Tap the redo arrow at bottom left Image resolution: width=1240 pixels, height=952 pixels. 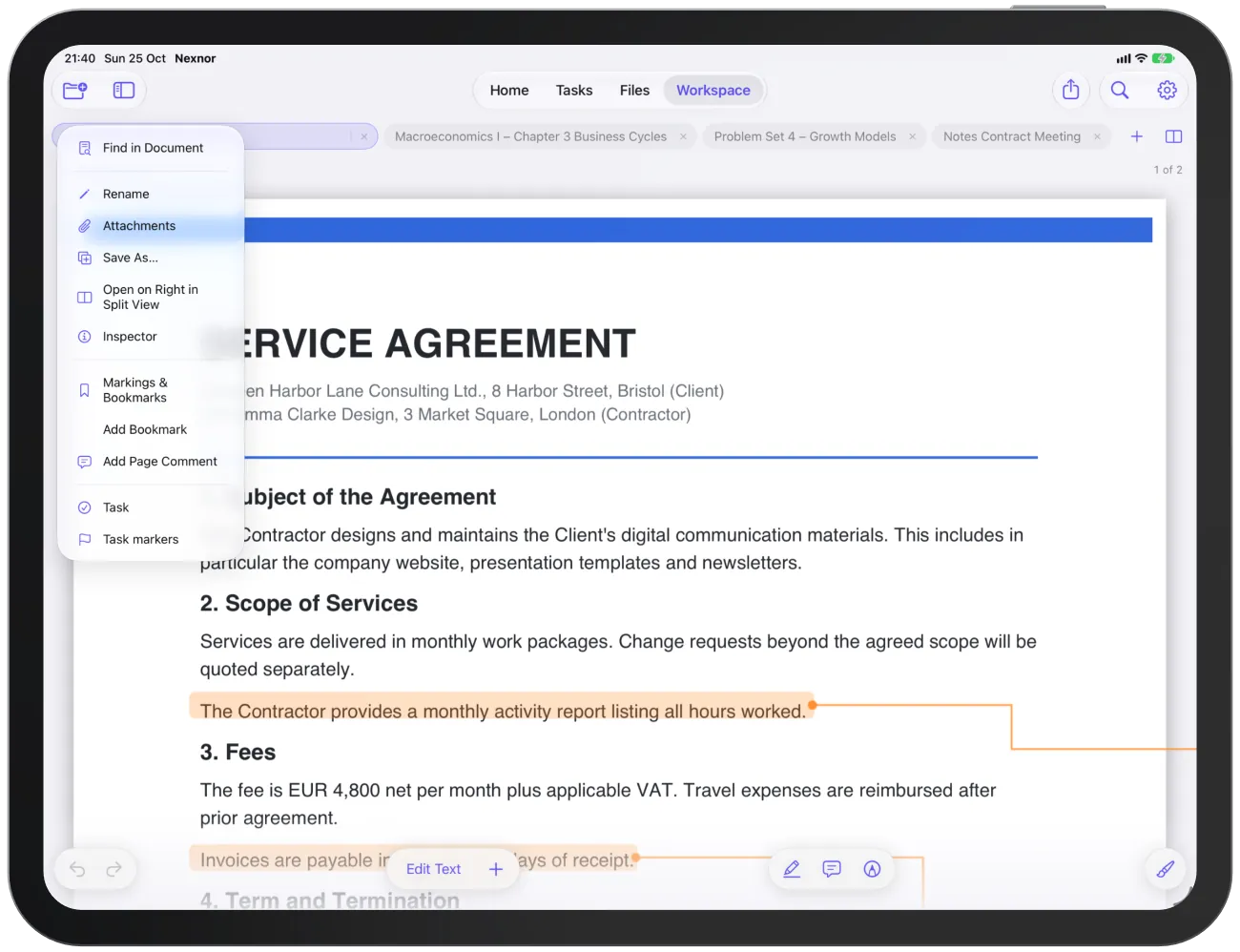[x=114, y=869]
